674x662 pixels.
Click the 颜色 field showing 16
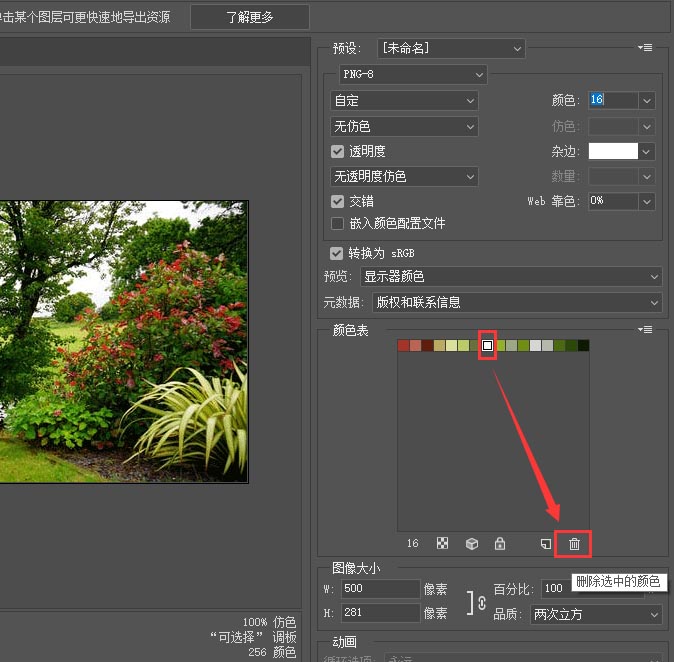613,101
